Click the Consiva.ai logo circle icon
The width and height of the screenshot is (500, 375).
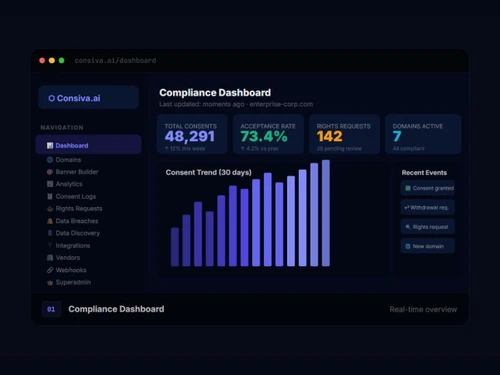(x=52, y=98)
